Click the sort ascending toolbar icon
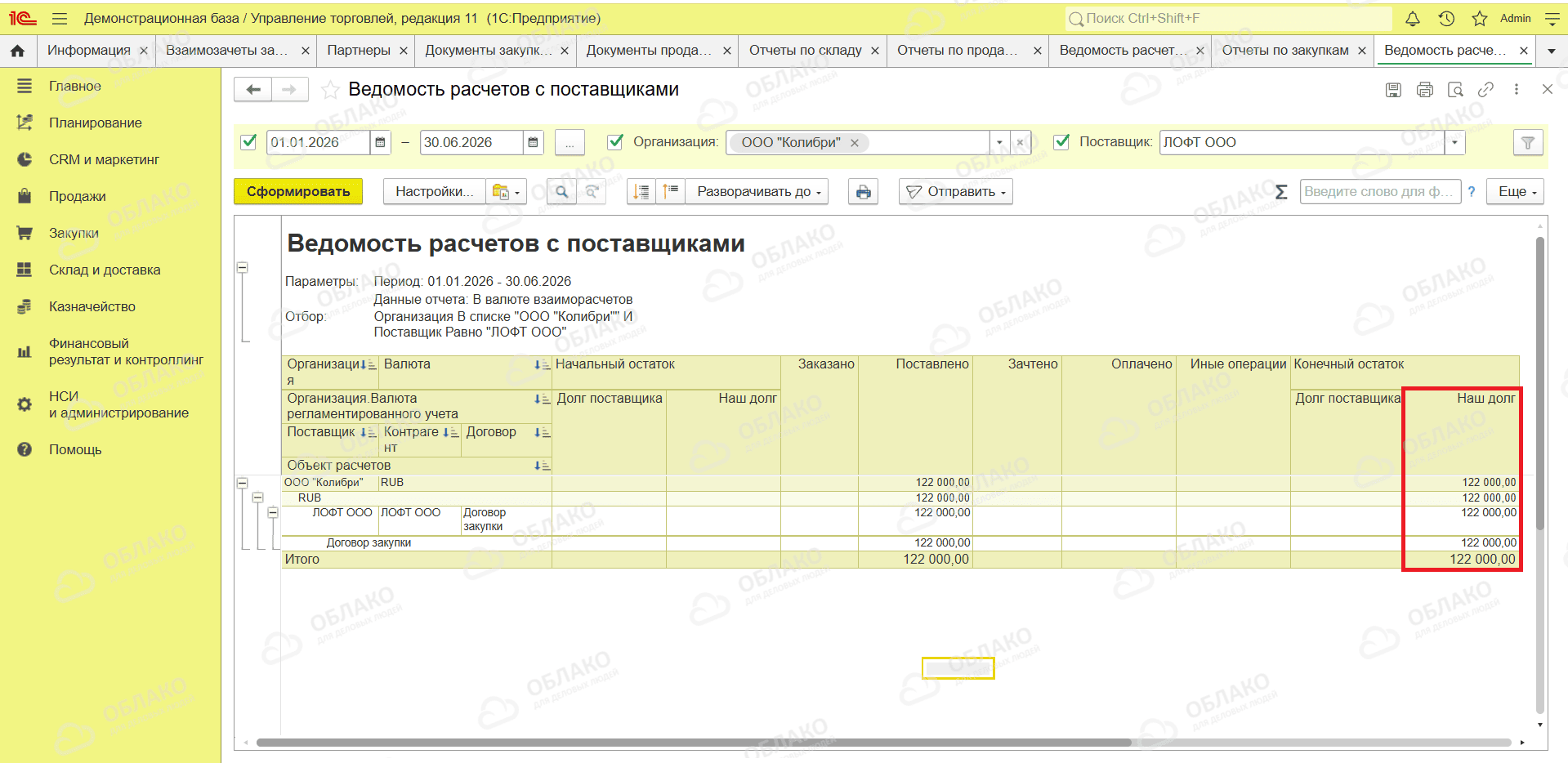Screen dimensions: 1568x763 click(x=671, y=192)
